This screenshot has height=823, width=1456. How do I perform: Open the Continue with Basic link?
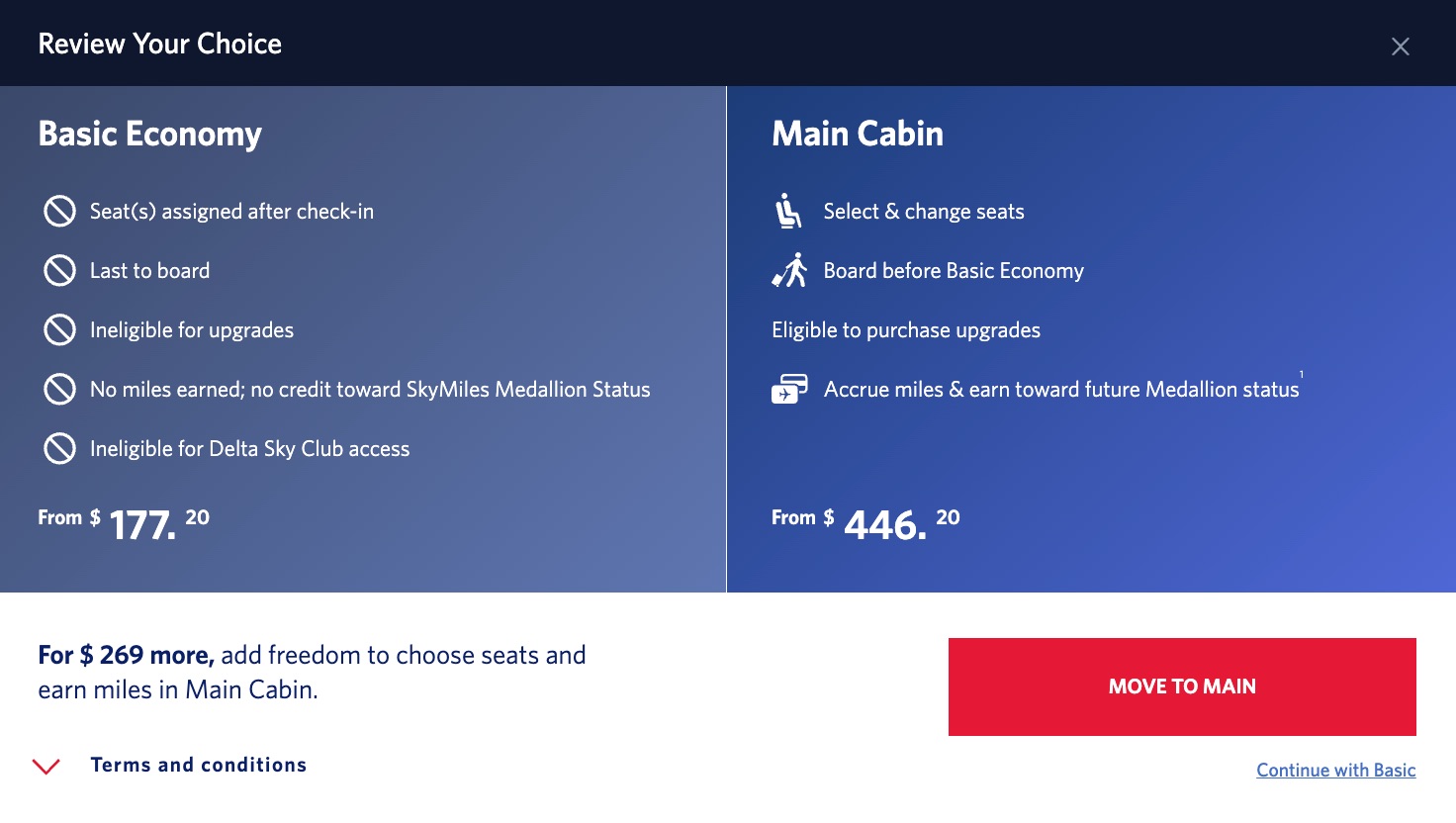click(x=1335, y=770)
